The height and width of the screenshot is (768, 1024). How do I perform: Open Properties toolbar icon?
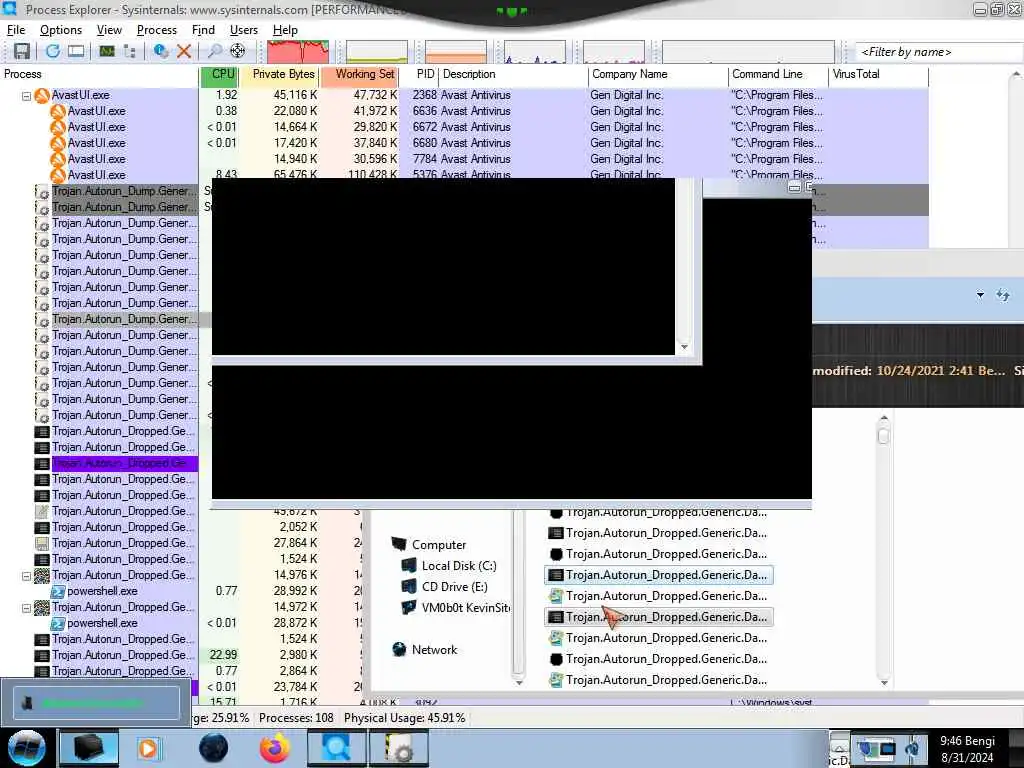161,51
